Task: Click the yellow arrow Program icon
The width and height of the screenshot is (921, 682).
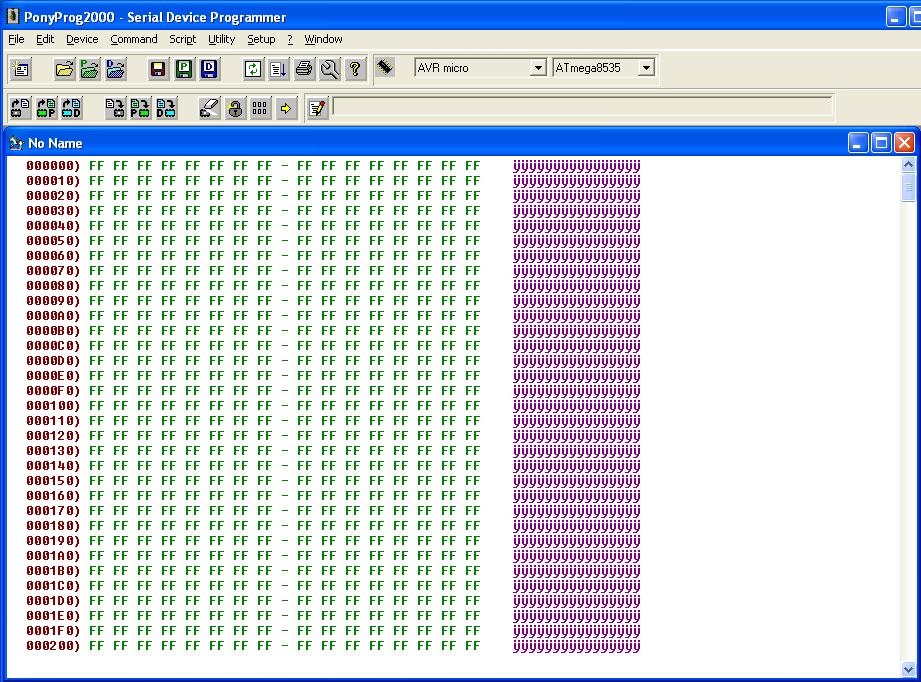Action: (x=286, y=108)
